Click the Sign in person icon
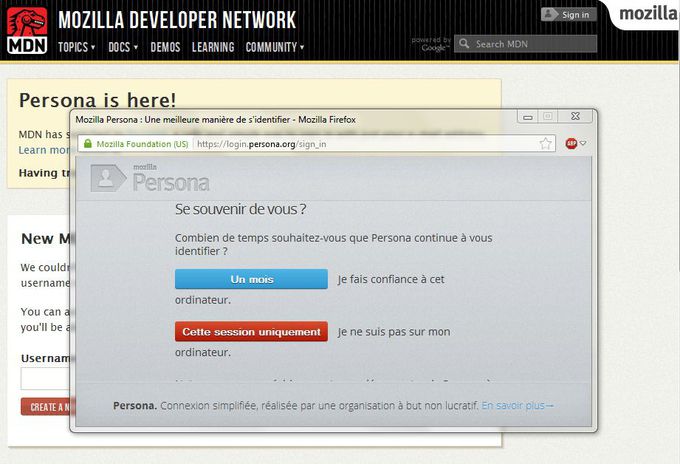This screenshot has height=464, width=680. coord(549,14)
